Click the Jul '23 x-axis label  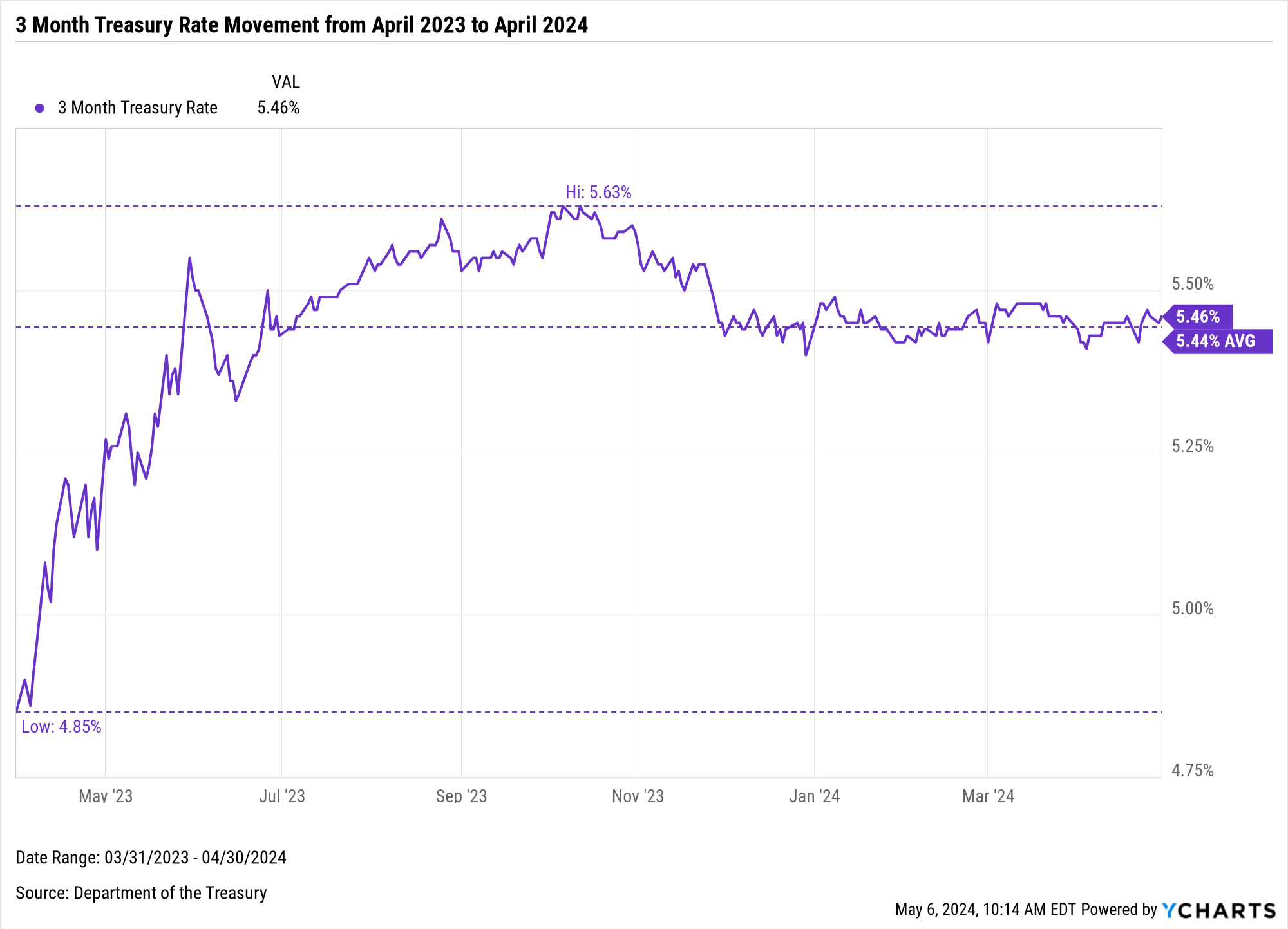point(281,796)
